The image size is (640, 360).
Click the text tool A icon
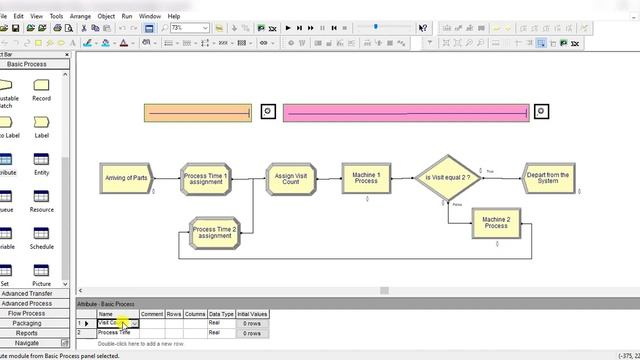coord(73,43)
